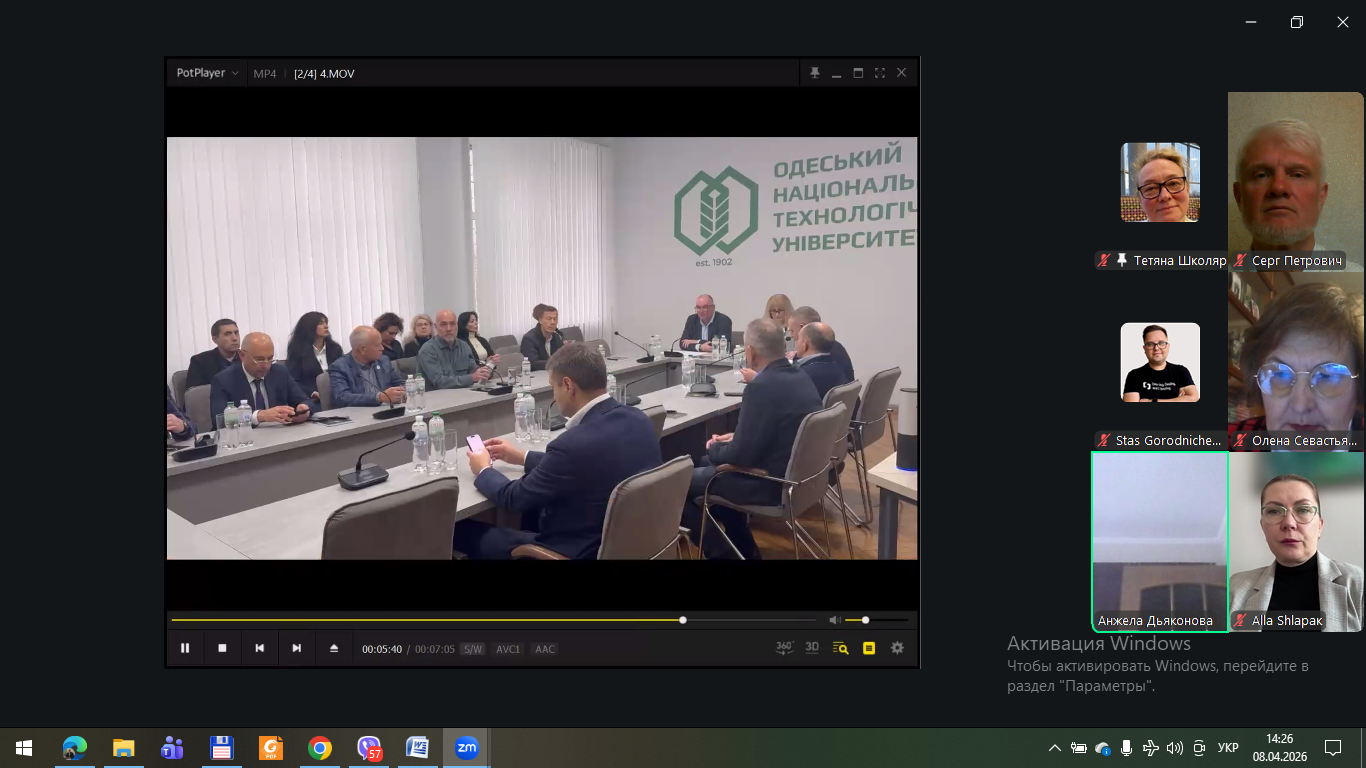Viewport: 1366px width, 768px height.
Task: Toggle the yellow playlist panel button
Action: pos(869,648)
